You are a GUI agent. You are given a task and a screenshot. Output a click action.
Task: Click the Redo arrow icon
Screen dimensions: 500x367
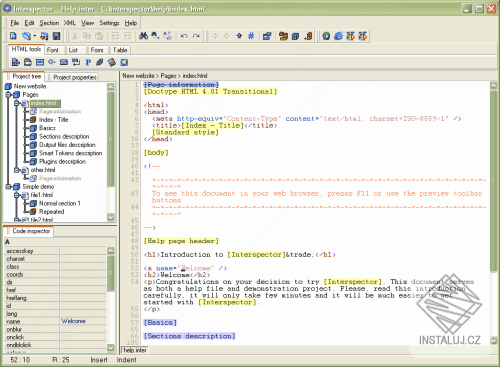196,36
